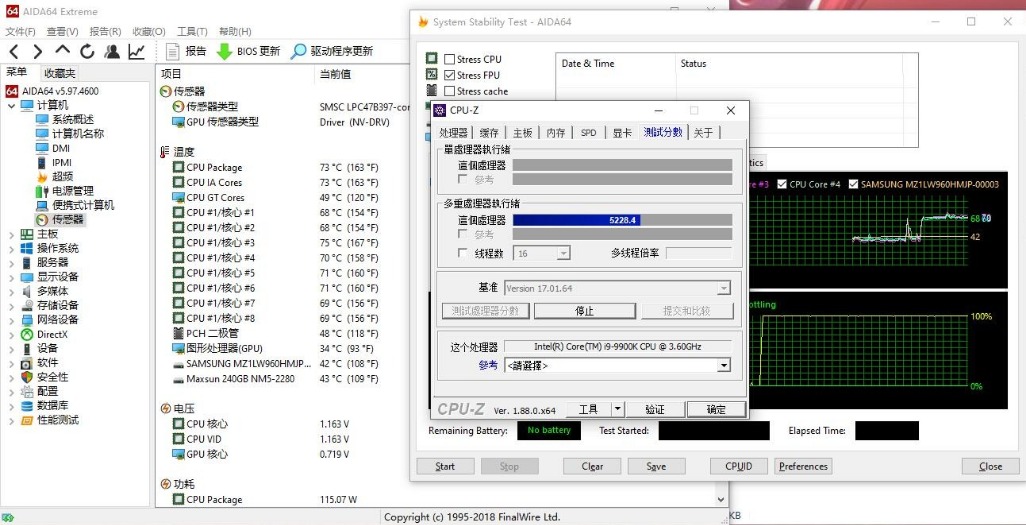Open the 基准 Version 17.01.64 dropdown
Image resolution: width=1026 pixels, height=525 pixels.
[723, 288]
